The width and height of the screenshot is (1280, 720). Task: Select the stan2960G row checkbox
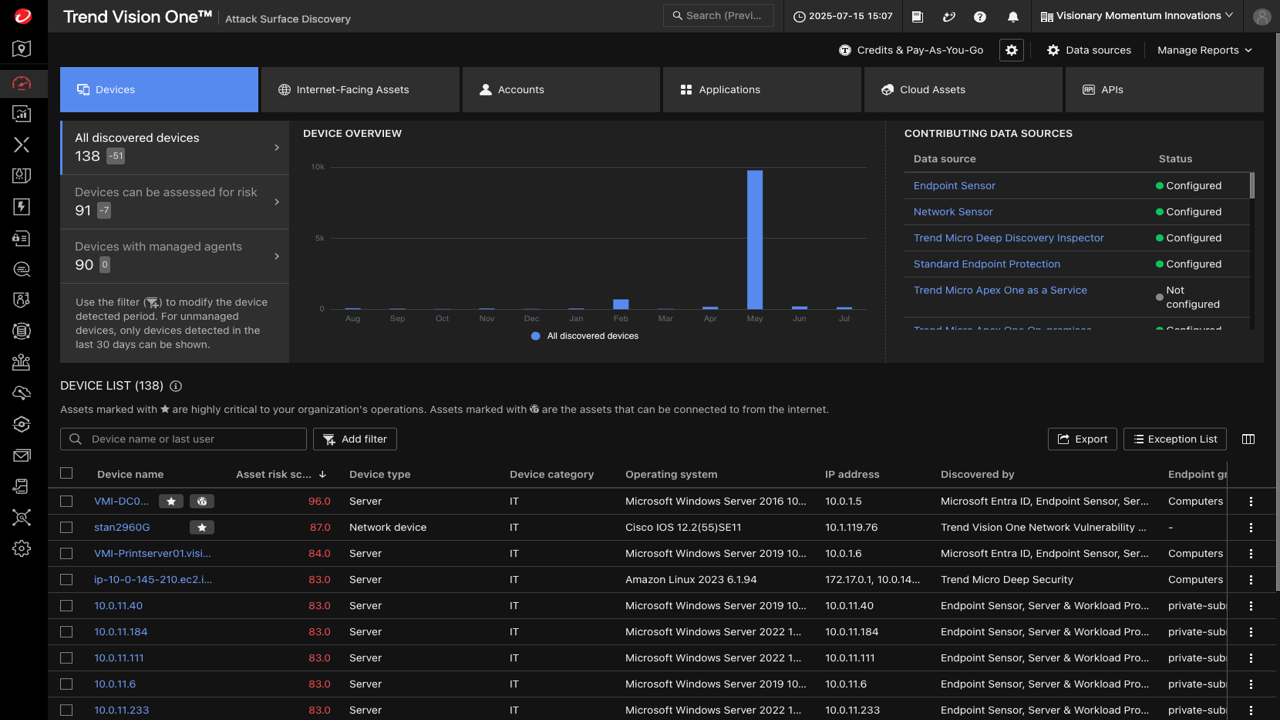pyautogui.click(x=67, y=527)
